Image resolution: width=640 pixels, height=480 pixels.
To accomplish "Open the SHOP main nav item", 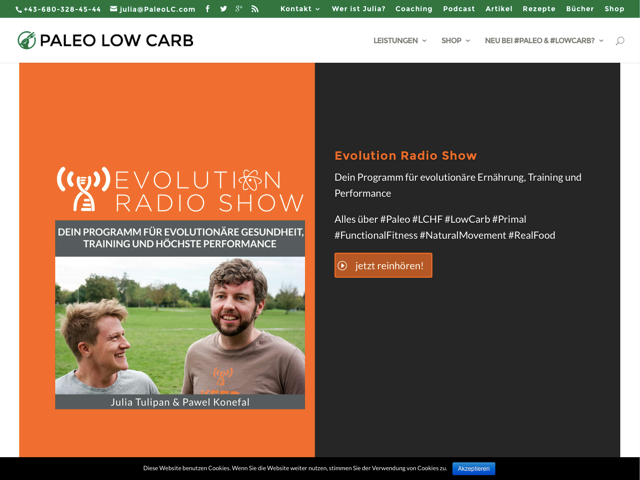I will point(451,40).
